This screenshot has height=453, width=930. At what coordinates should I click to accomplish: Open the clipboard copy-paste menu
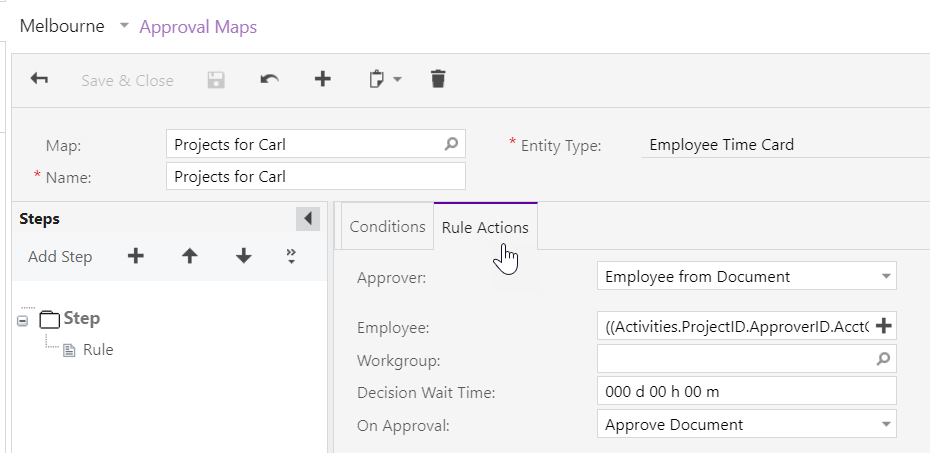pyautogui.click(x=384, y=80)
